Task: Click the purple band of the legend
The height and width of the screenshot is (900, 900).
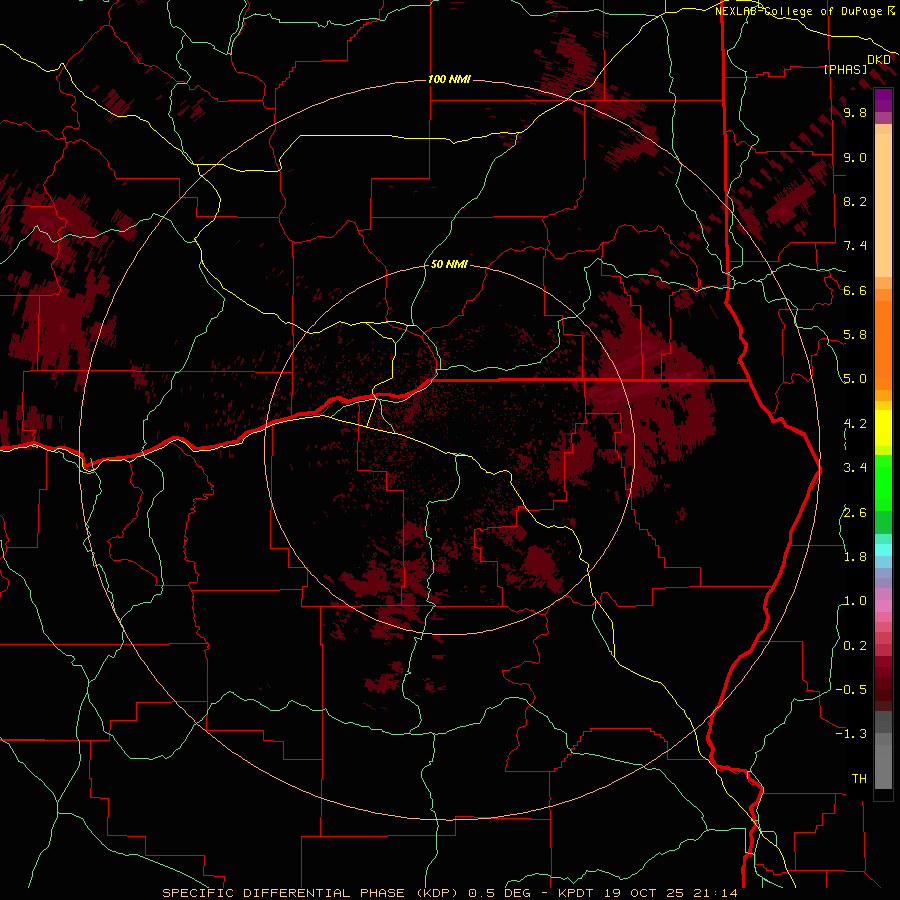Action: tap(883, 100)
